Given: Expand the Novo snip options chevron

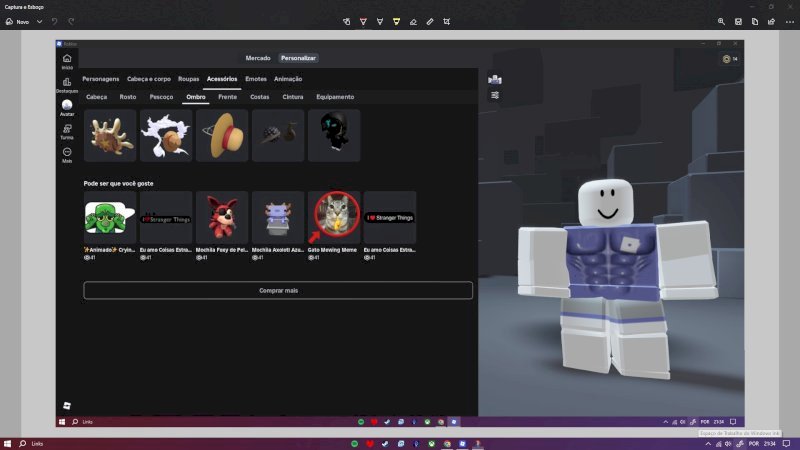Looking at the screenshot, I should pyautogui.click(x=39, y=22).
